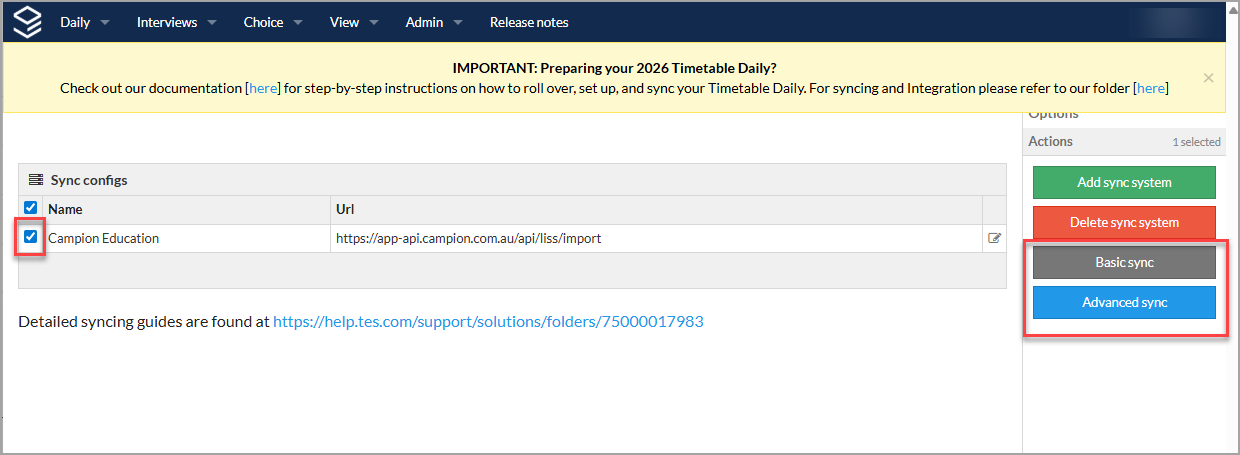Open documentation 'here' link in banner
1240x455 pixels.
tap(263, 88)
